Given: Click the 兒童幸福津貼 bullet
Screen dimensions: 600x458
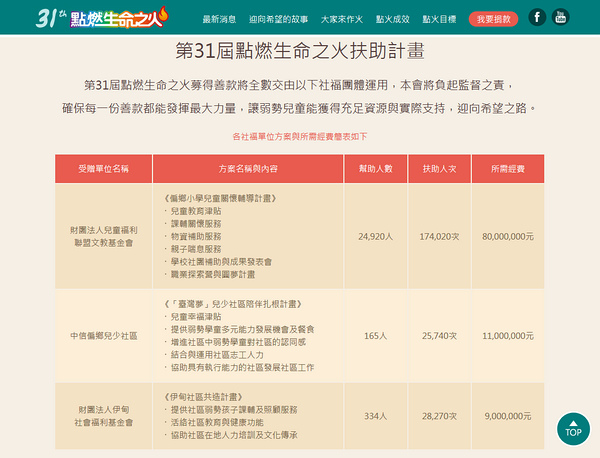Looking at the screenshot, I should pos(196,317).
